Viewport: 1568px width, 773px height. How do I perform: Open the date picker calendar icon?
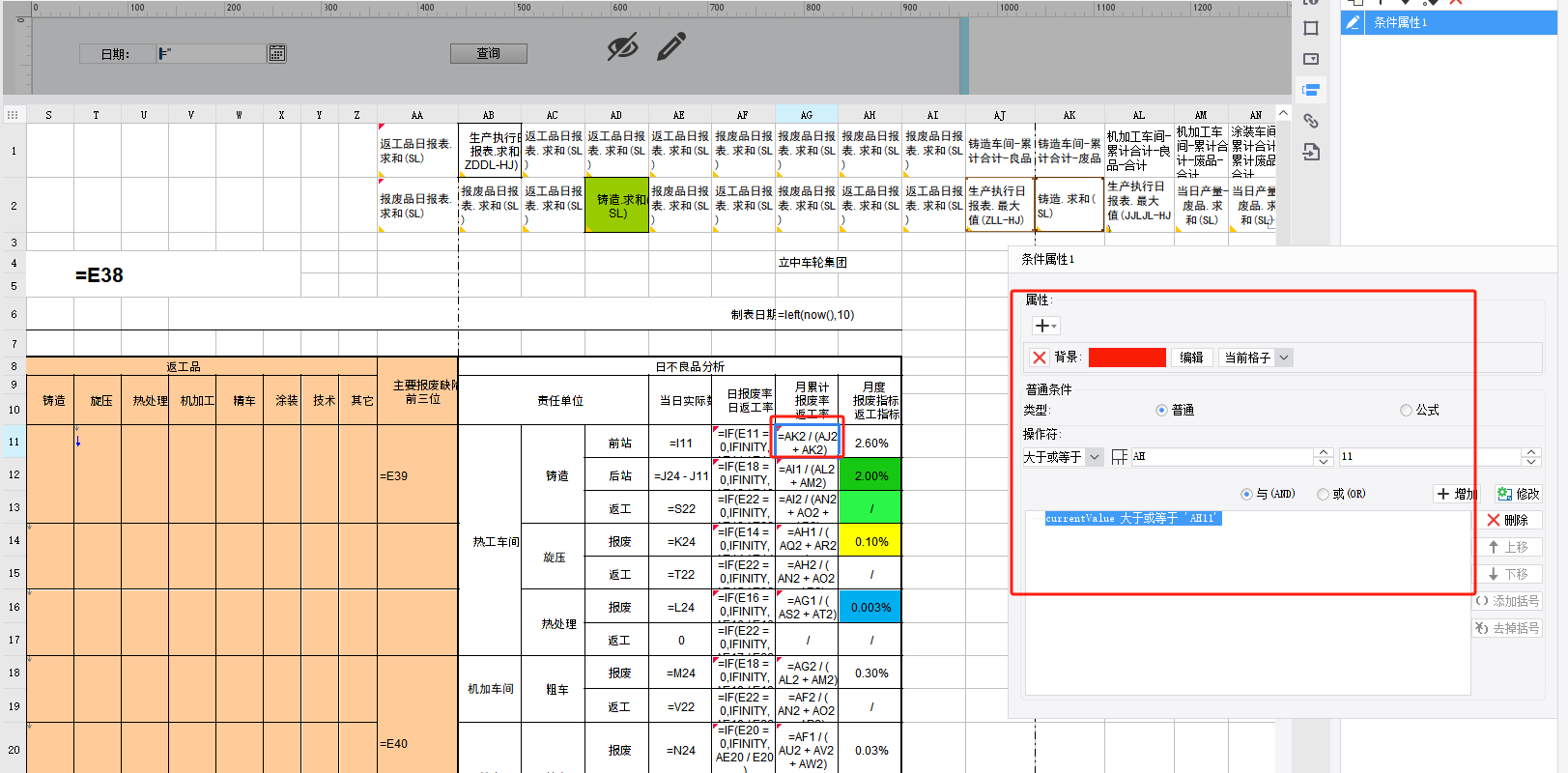point(277,54)
